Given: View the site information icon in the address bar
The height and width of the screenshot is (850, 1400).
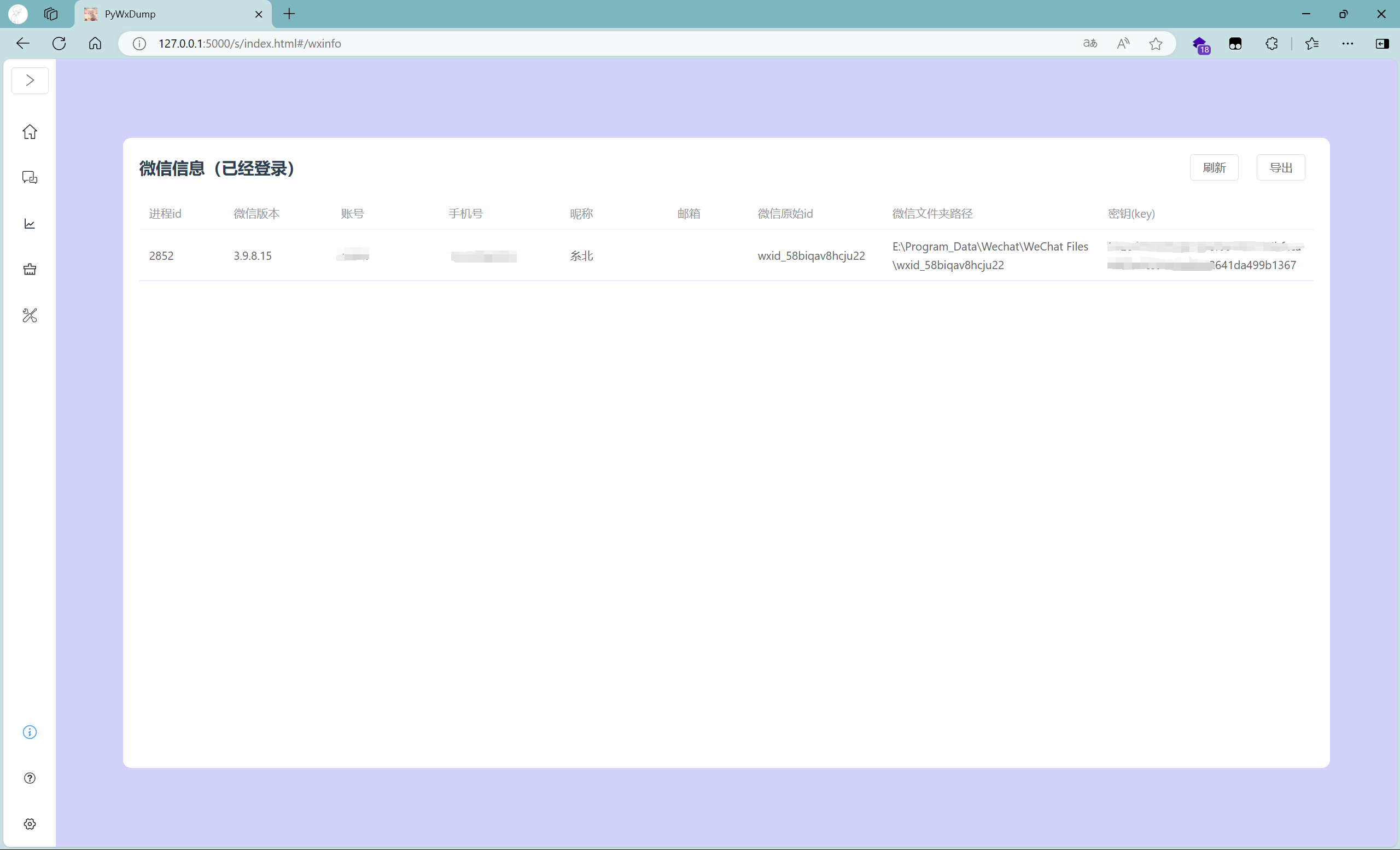Looking at the screenshot, I should tap(139, 44).
